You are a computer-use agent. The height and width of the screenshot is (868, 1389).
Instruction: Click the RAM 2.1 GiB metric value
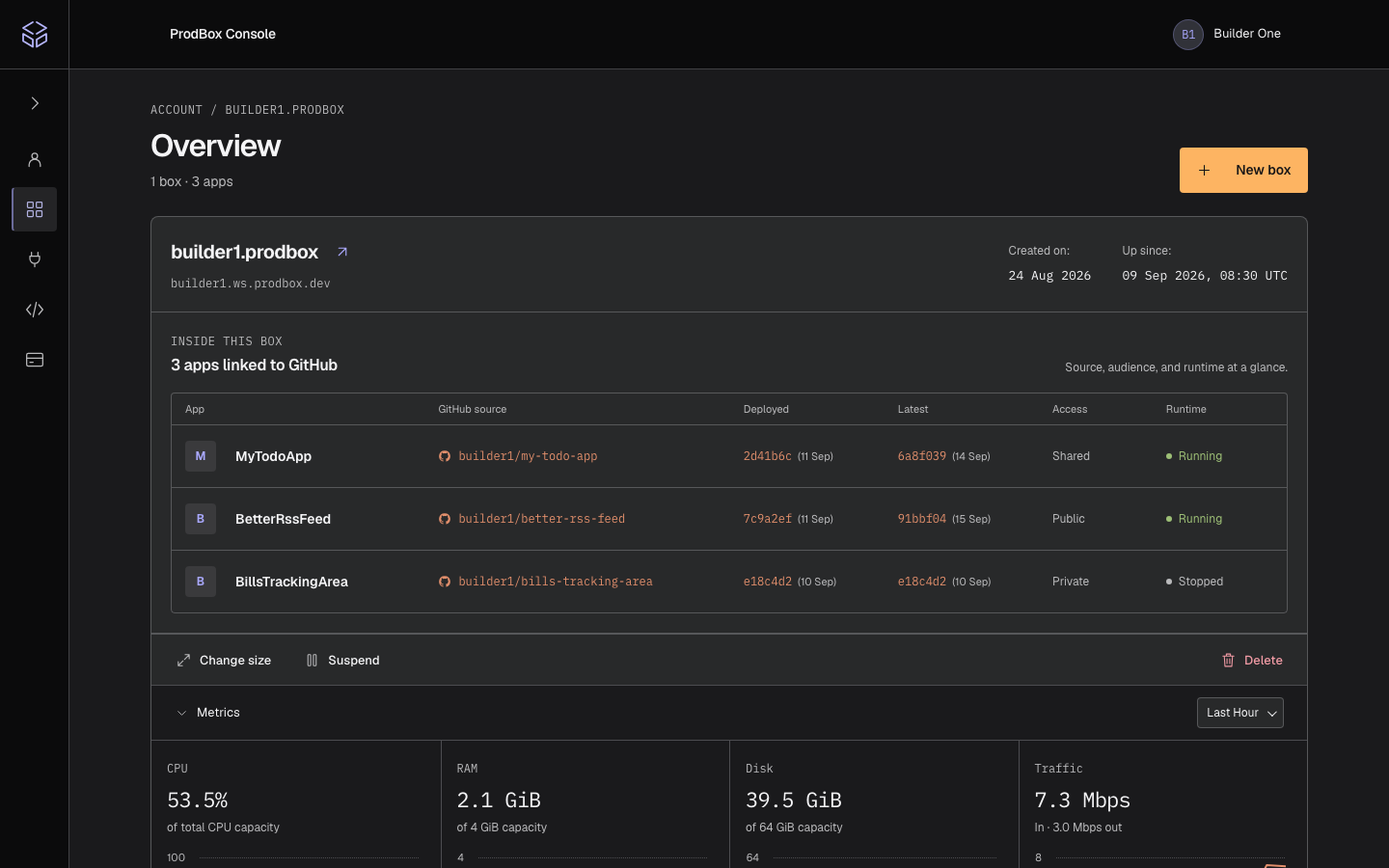pyautogui.click(x=499, y=800)
